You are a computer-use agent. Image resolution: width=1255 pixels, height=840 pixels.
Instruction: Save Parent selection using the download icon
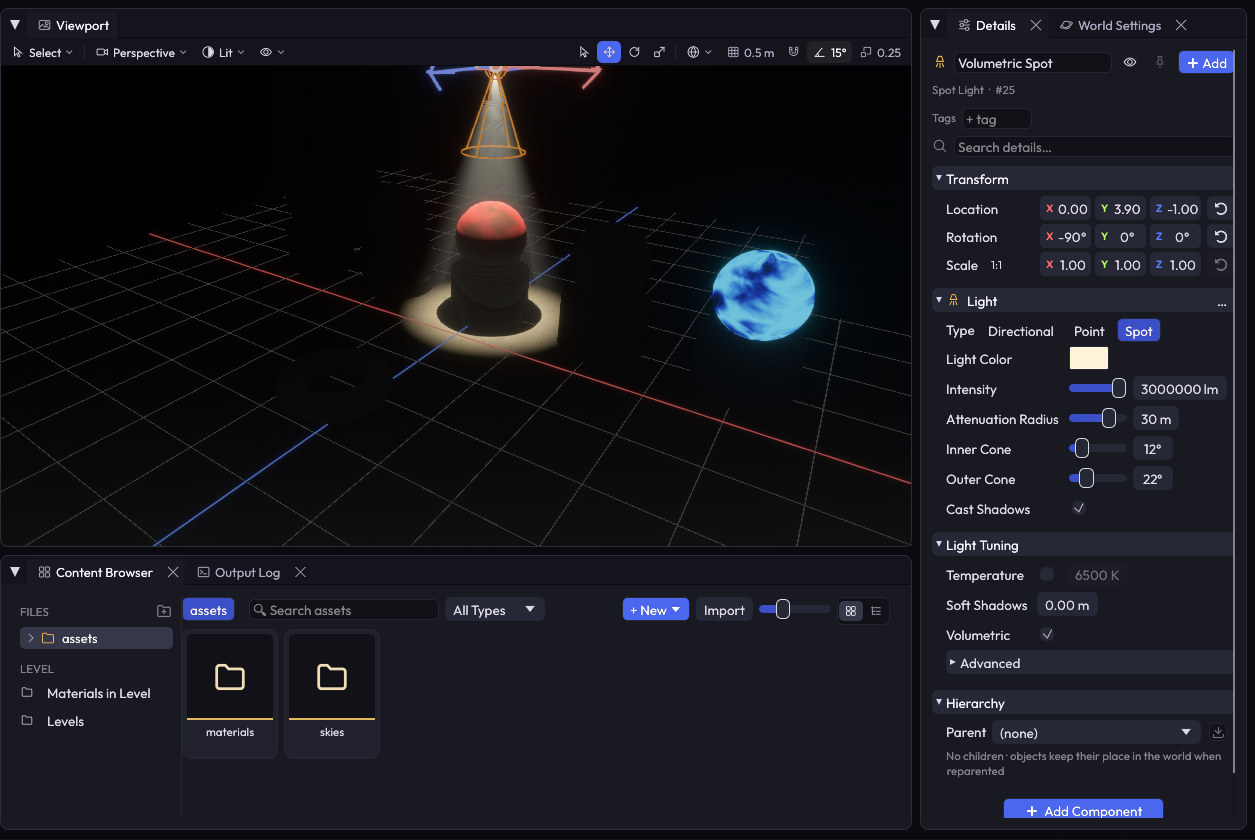[x=1218, y=732]
